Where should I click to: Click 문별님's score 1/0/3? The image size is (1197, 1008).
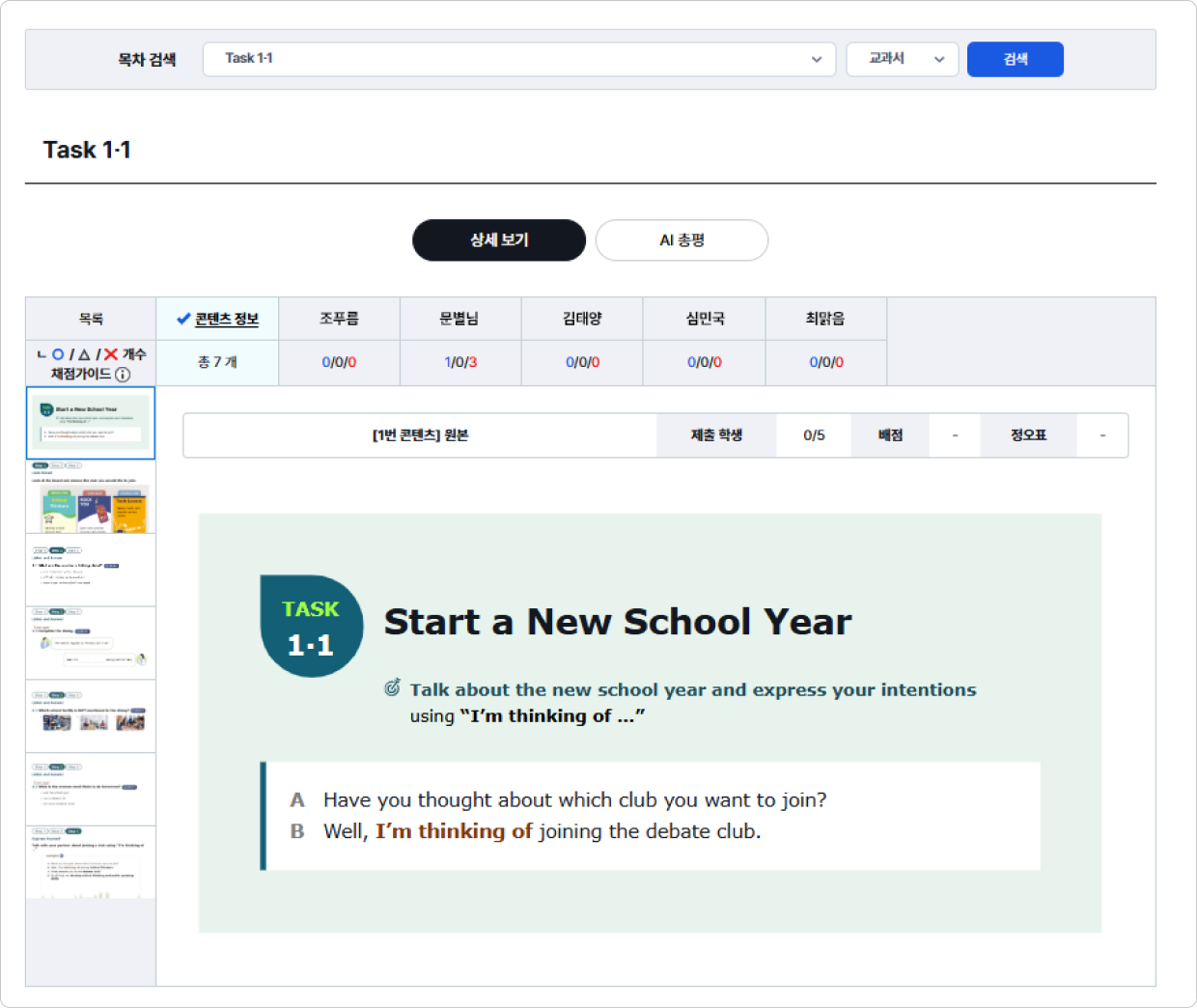click(x=460, y=362)
